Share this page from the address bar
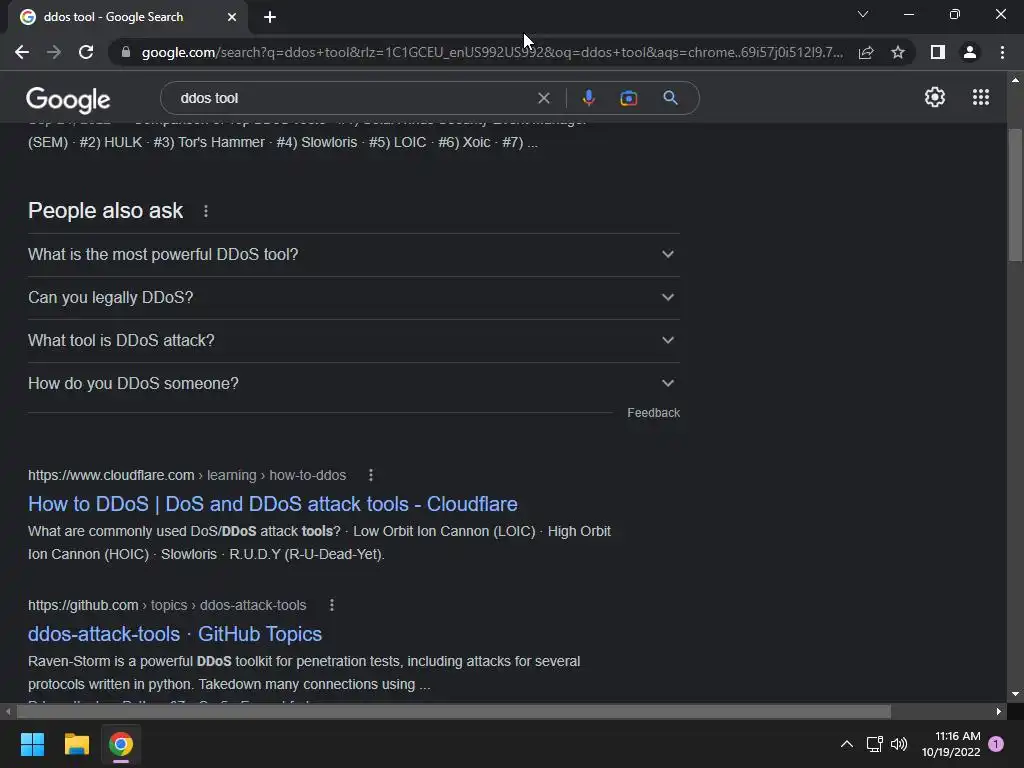1024x768 pixels. point(866,52)
